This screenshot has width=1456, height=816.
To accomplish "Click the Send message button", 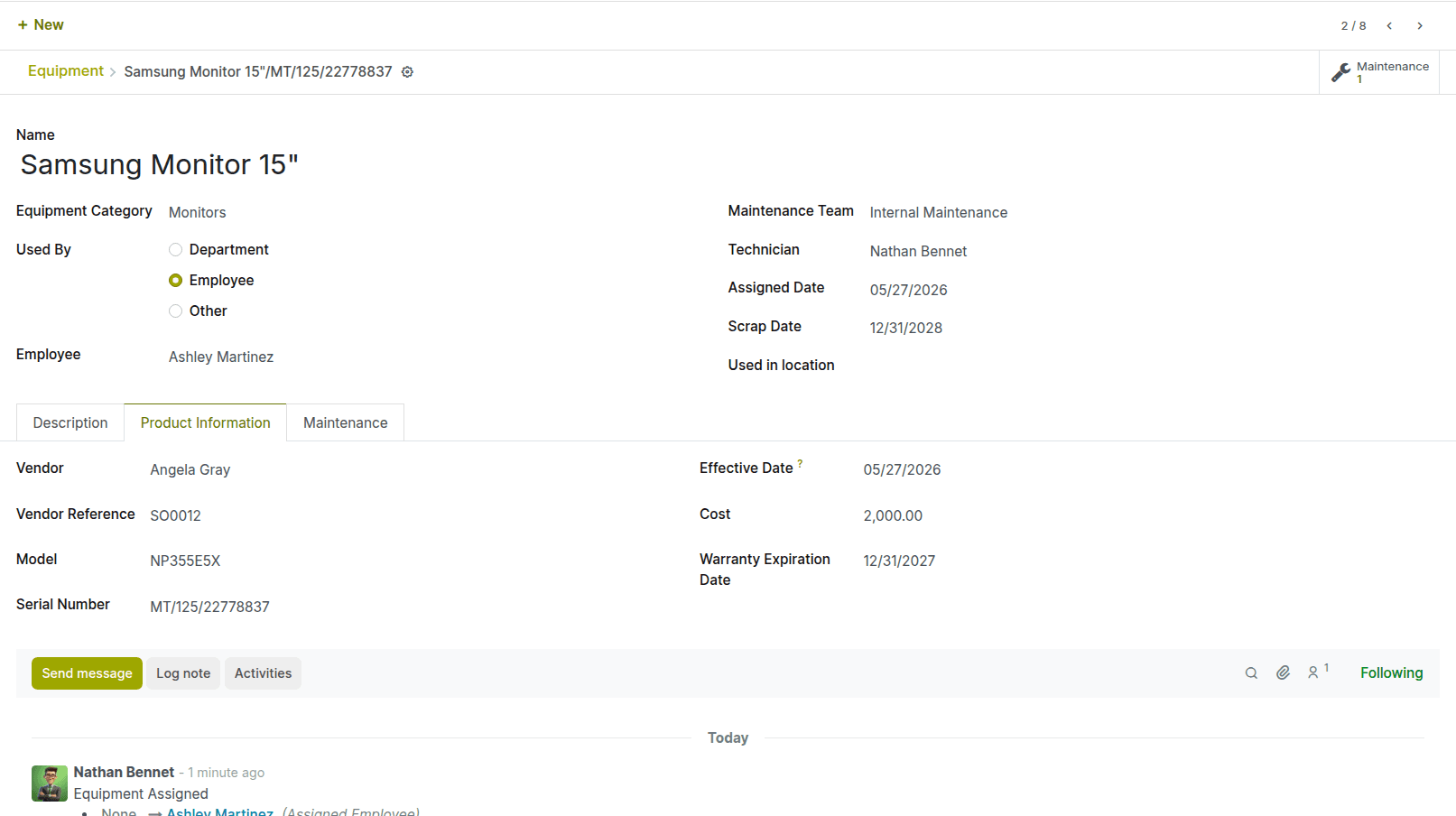I will 87,674.
